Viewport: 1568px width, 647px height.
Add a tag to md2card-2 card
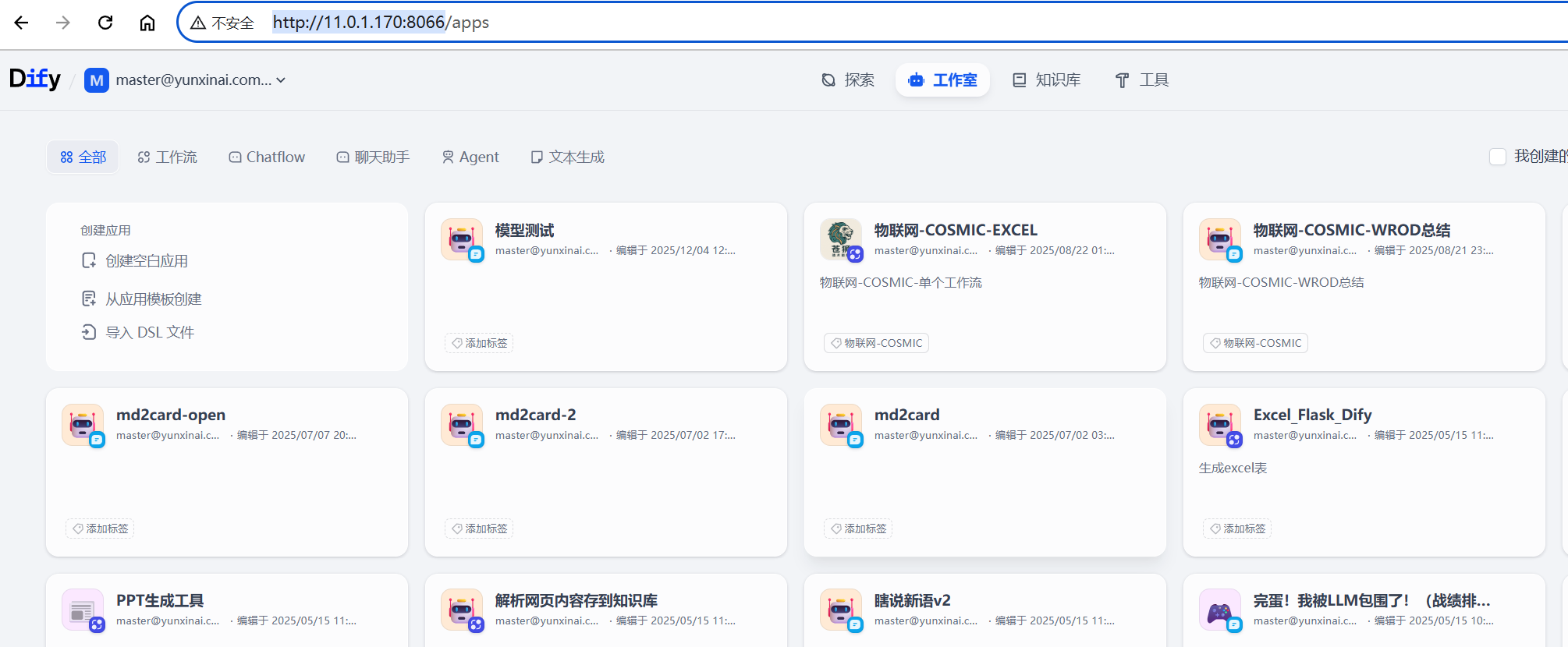click(479, 529)
